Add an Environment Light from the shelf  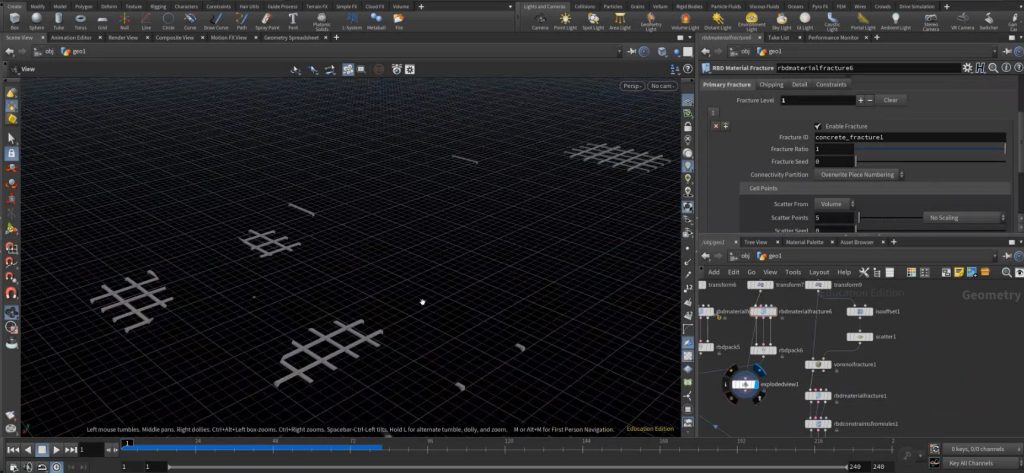(752, 22)
